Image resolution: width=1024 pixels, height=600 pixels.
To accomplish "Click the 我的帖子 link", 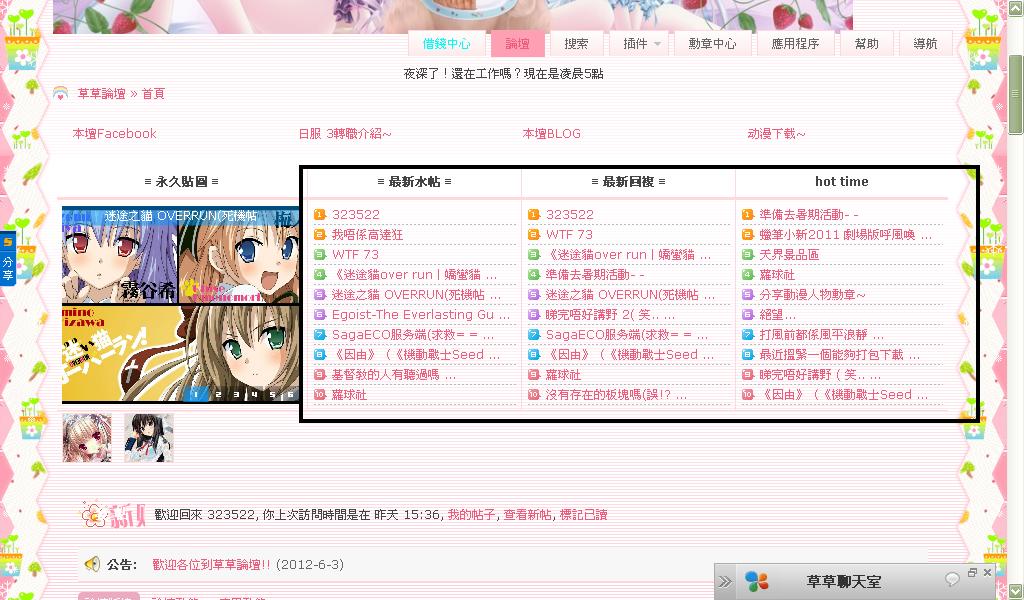I will (472, 515).
